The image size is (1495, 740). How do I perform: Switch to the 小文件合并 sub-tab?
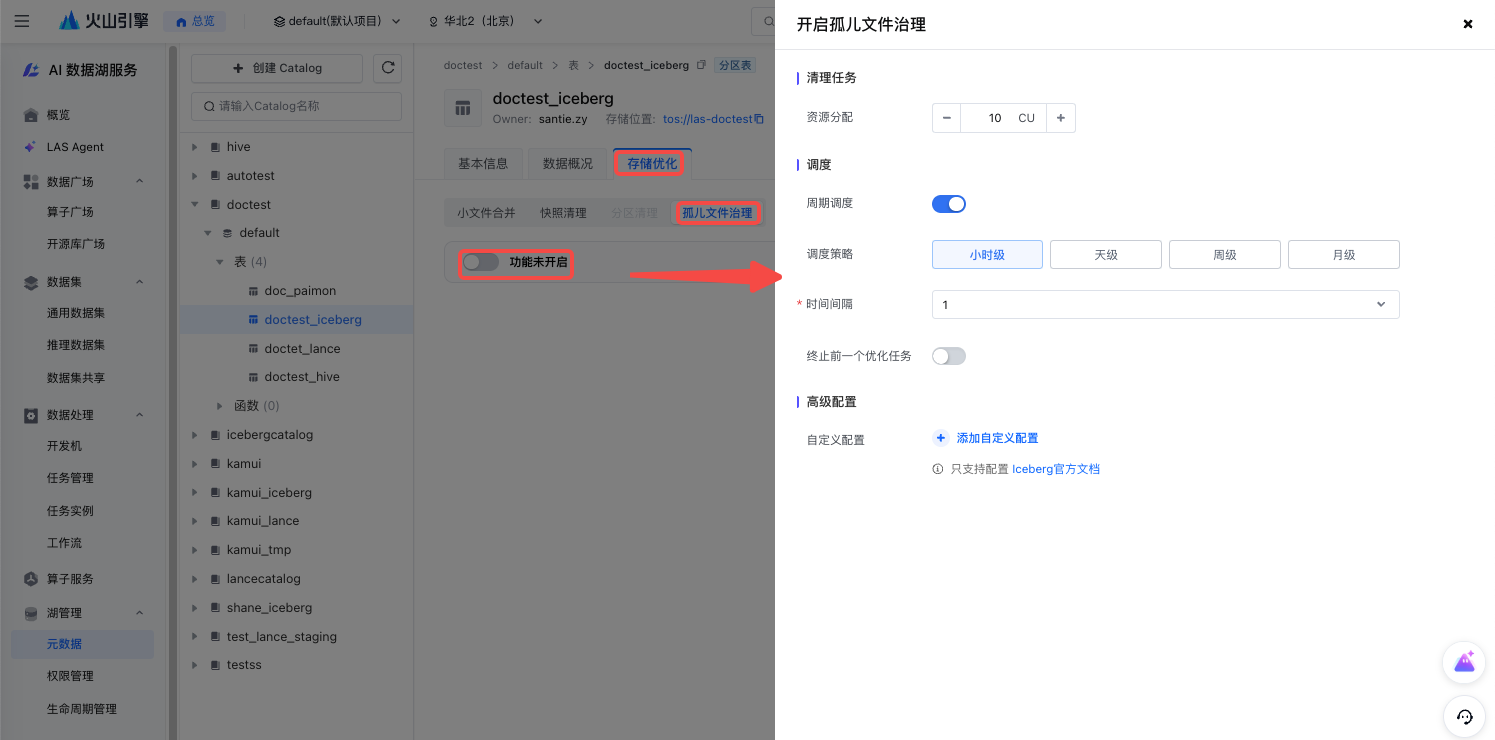pyautogui.click(x=487, y=213)
